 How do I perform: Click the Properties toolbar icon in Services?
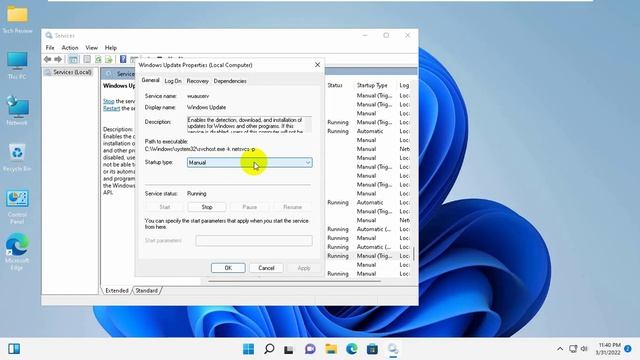click(x=87, y=60)
